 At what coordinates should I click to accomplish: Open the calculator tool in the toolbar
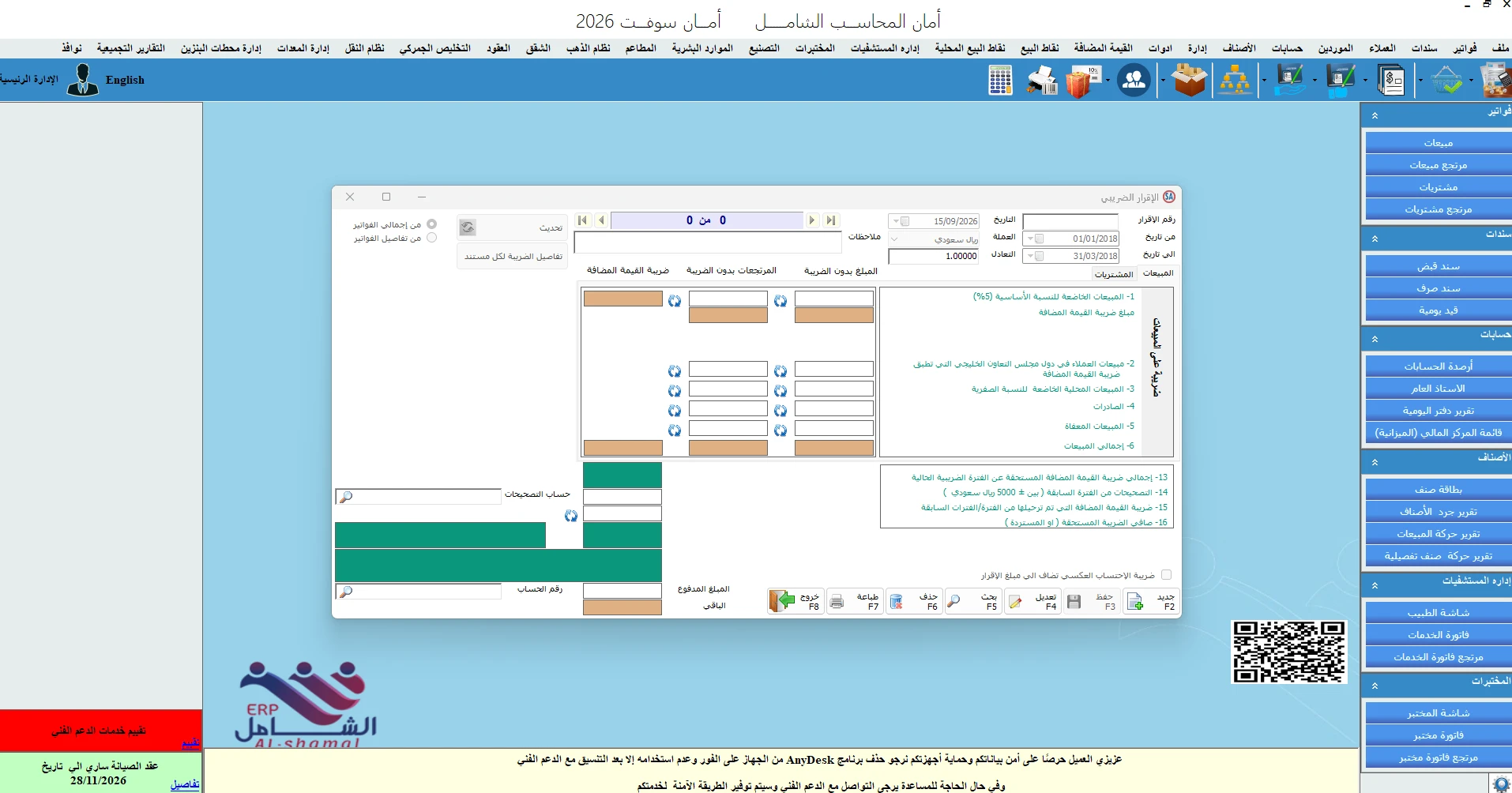pos(1000,80)
